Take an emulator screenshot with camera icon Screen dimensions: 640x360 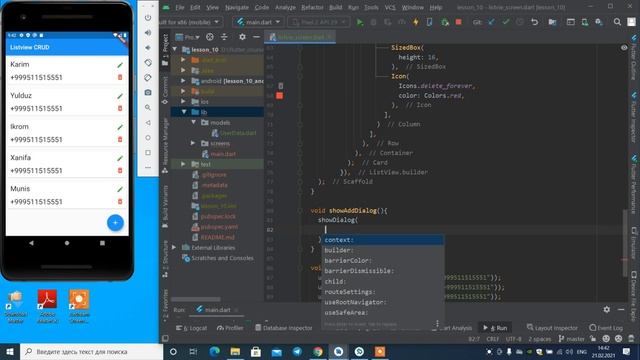148,92
